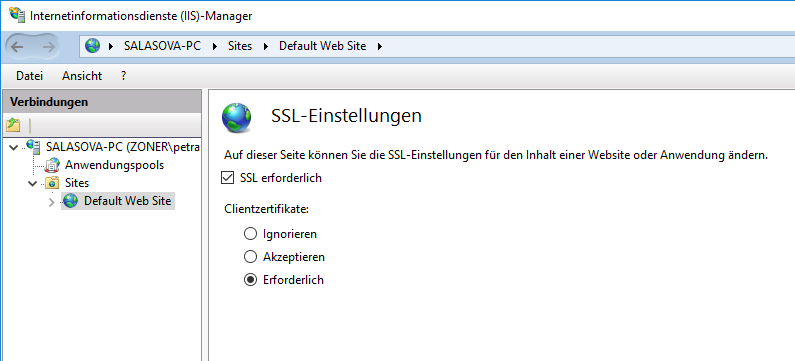Screen dimensions: 795x361
Task: Click the 'Auf dieser Seite können Sie' description
Action: [x=496, y=155]
